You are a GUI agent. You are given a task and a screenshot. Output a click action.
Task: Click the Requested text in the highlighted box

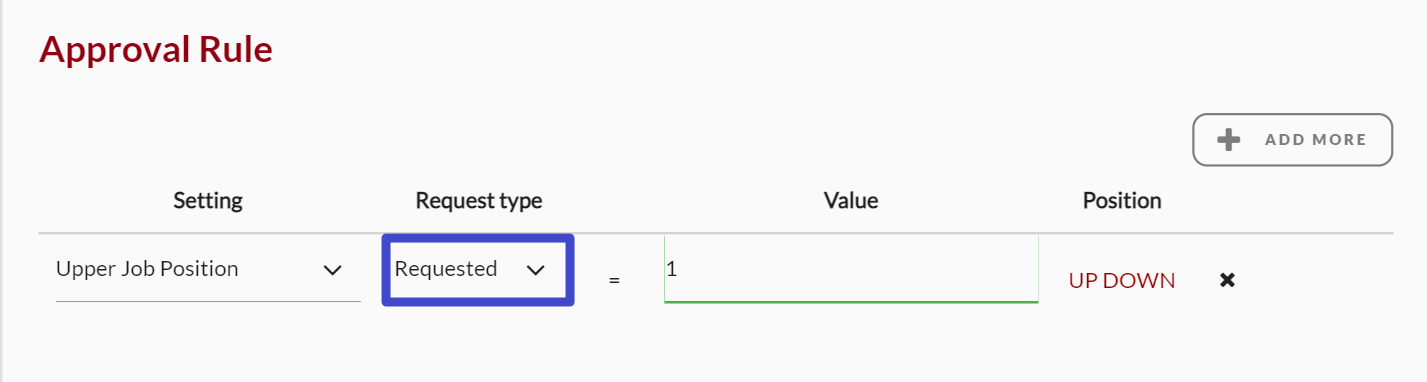pyautogui.click(x=446, y=269)
